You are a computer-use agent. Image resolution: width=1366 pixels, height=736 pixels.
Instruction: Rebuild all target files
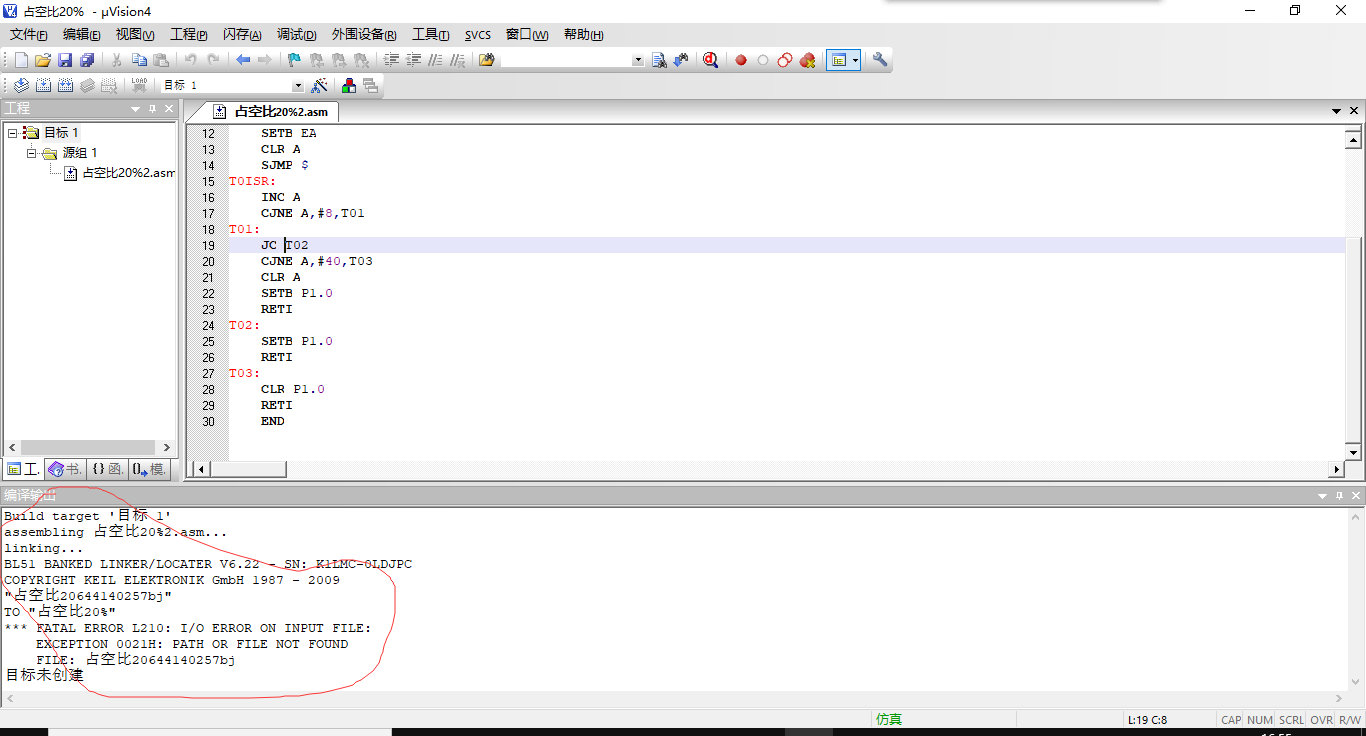click(x=66, y=86)
